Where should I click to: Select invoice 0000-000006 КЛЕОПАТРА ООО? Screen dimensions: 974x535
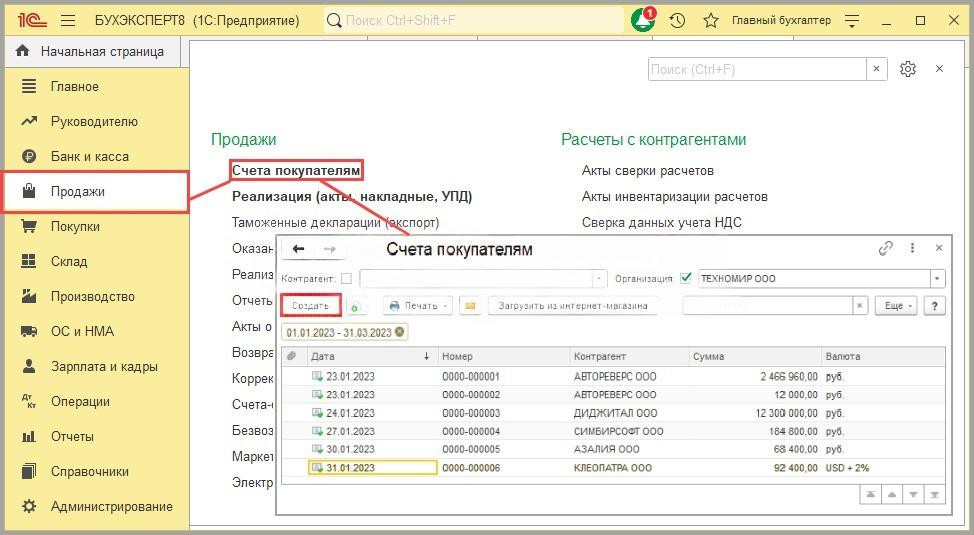613,468
